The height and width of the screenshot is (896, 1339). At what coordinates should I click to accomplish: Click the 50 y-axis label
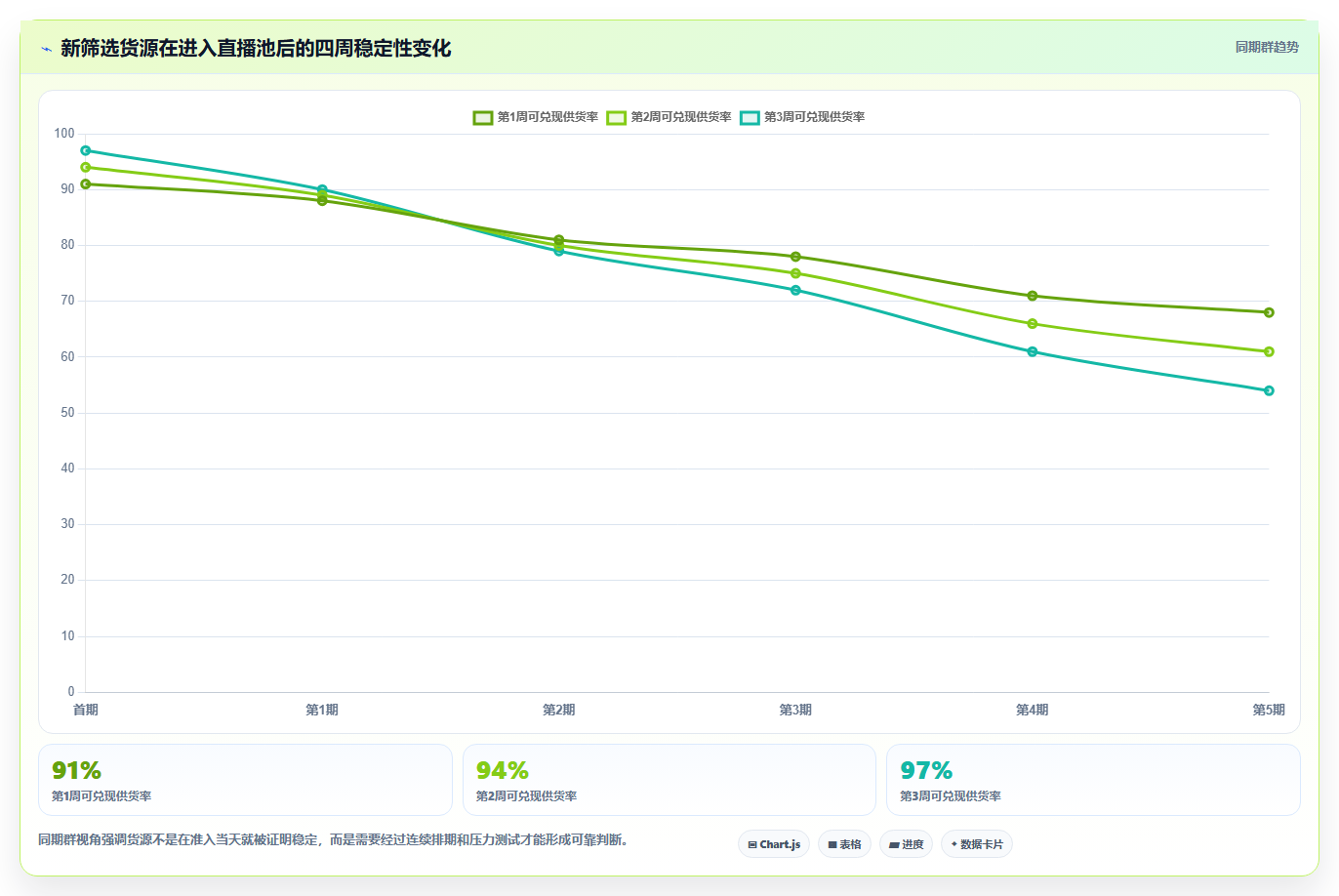click(67, 413)
